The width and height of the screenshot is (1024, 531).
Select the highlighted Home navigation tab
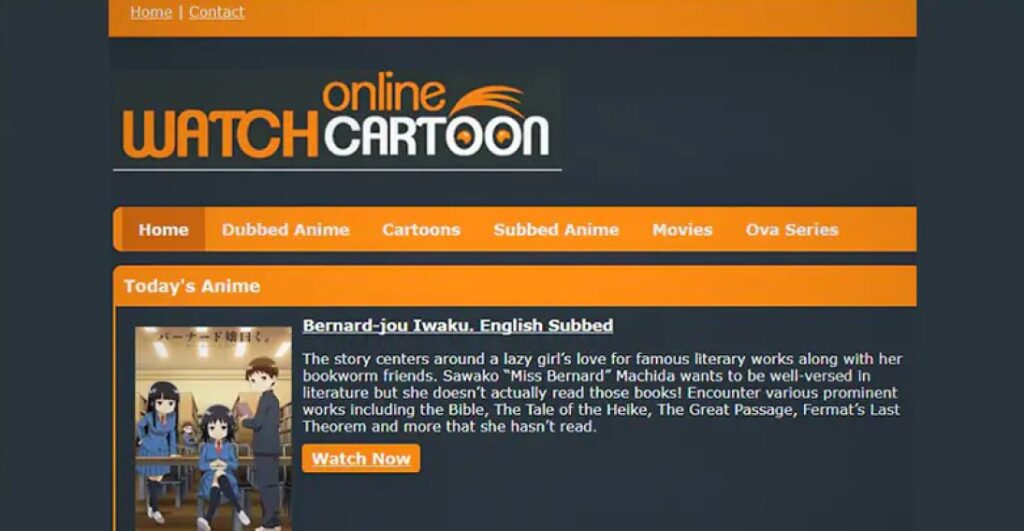click(x=163, y=229)
